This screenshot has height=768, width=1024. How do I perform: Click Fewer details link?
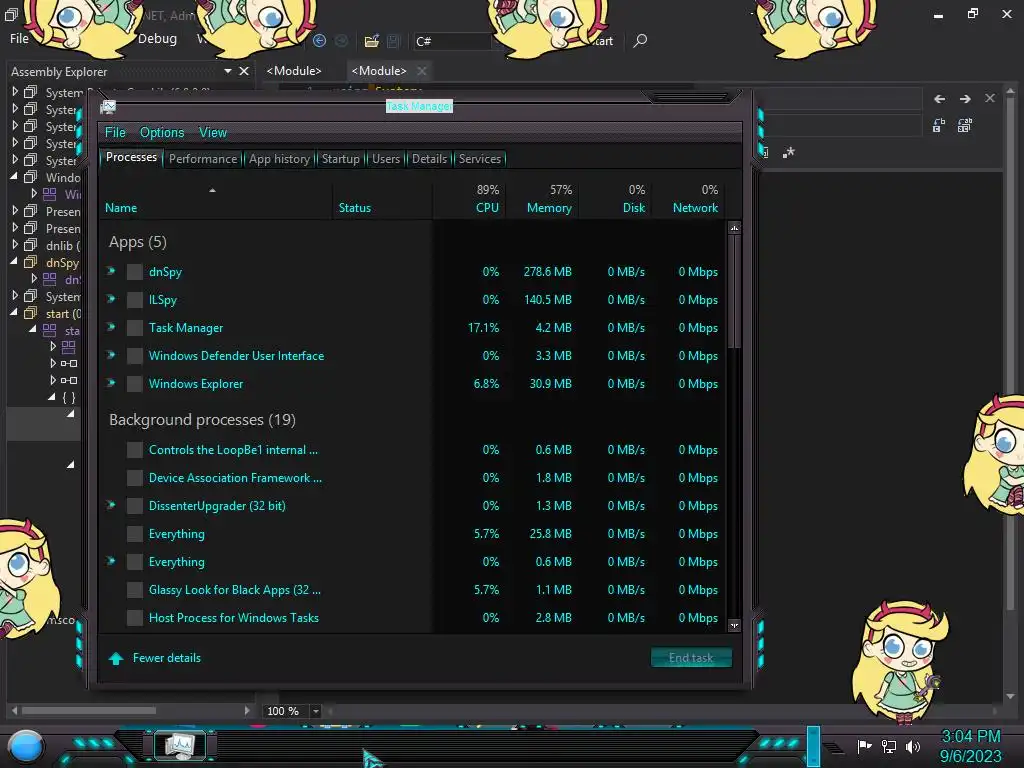pos(167,658)
